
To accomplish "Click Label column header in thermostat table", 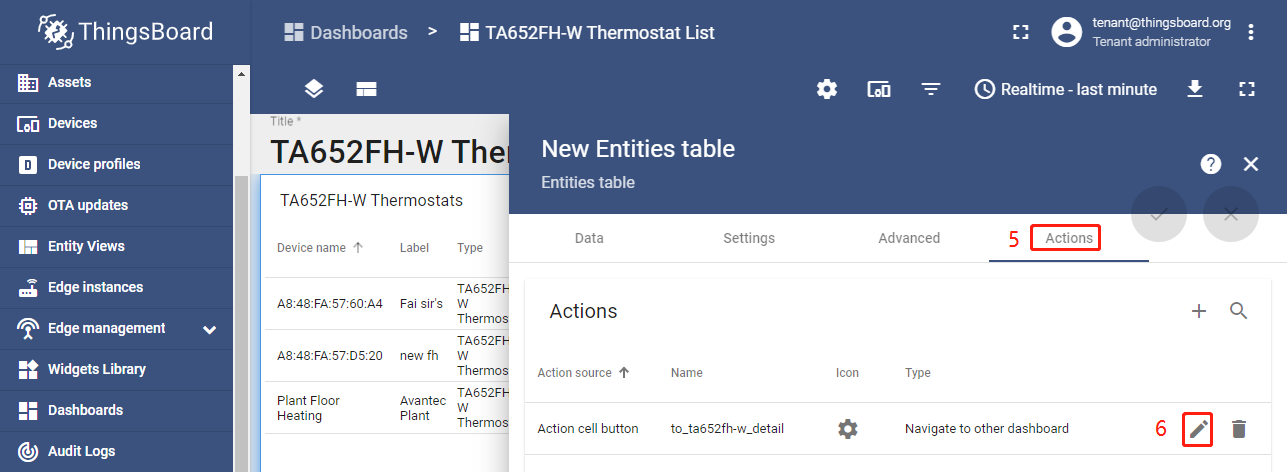I will tap(415, 247).
